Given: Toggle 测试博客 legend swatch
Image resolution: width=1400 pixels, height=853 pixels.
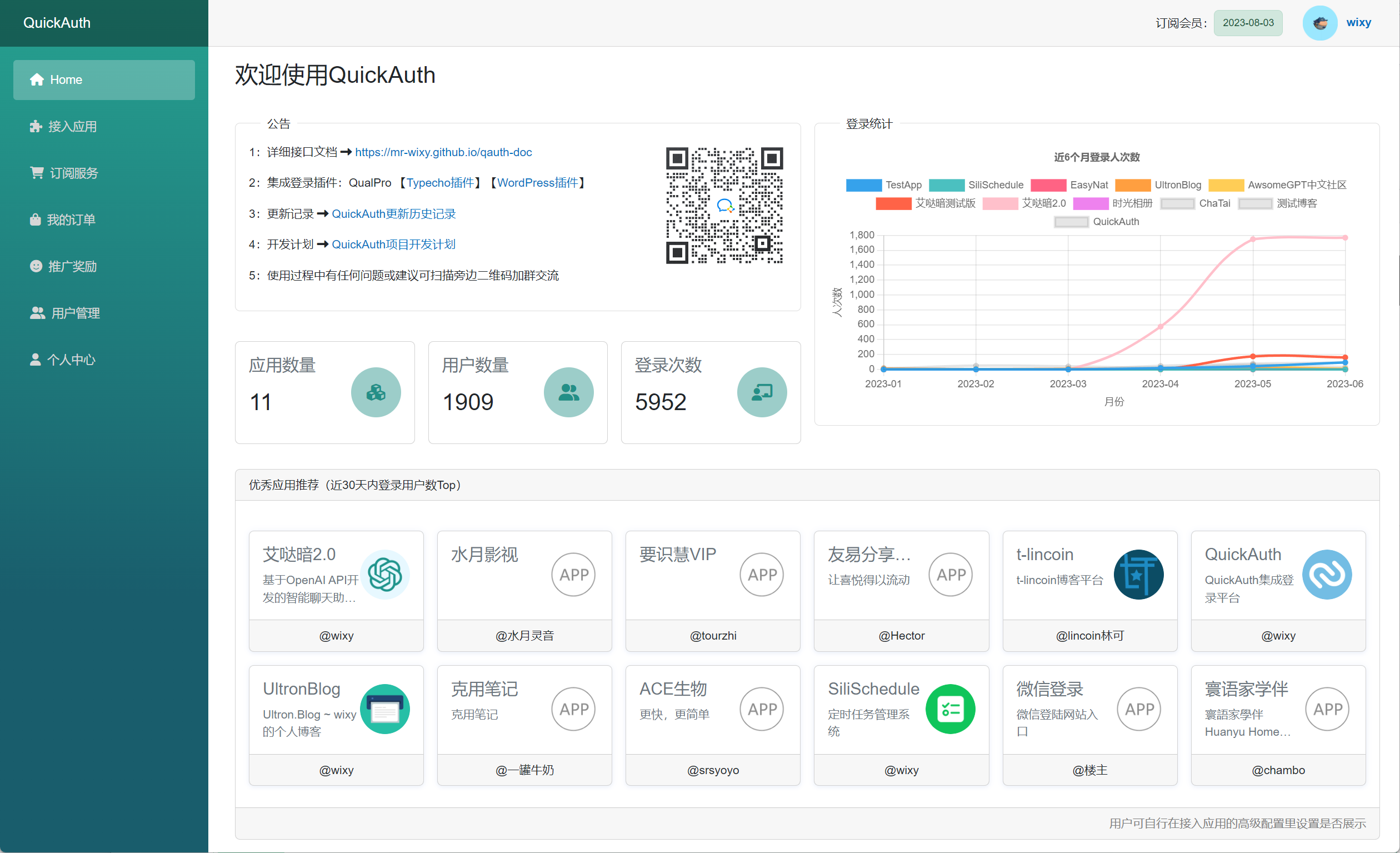Looking at the screenshot, I should point(1255,203).
